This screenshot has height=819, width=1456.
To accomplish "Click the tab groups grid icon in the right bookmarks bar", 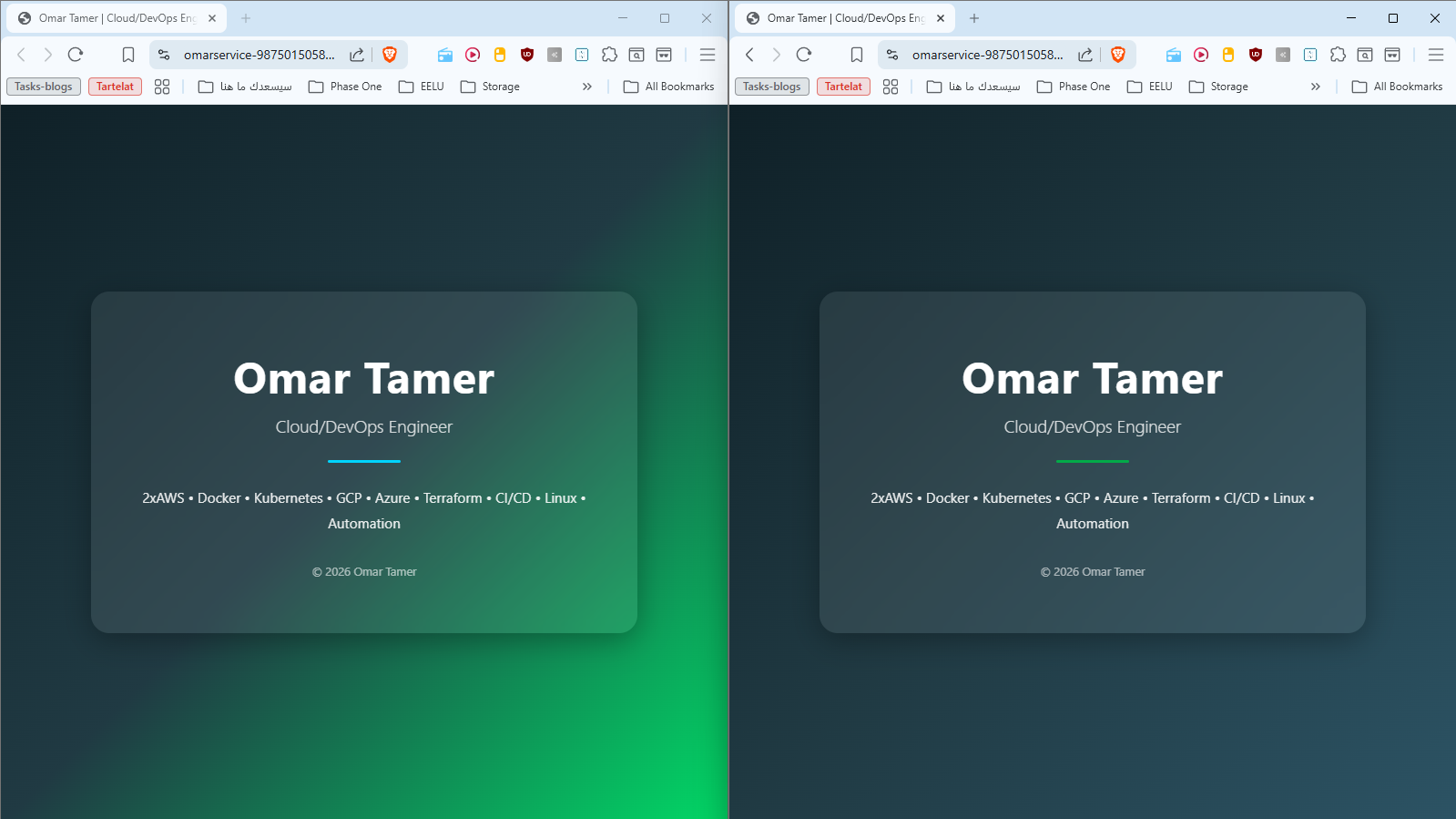I will coord(891,87).
